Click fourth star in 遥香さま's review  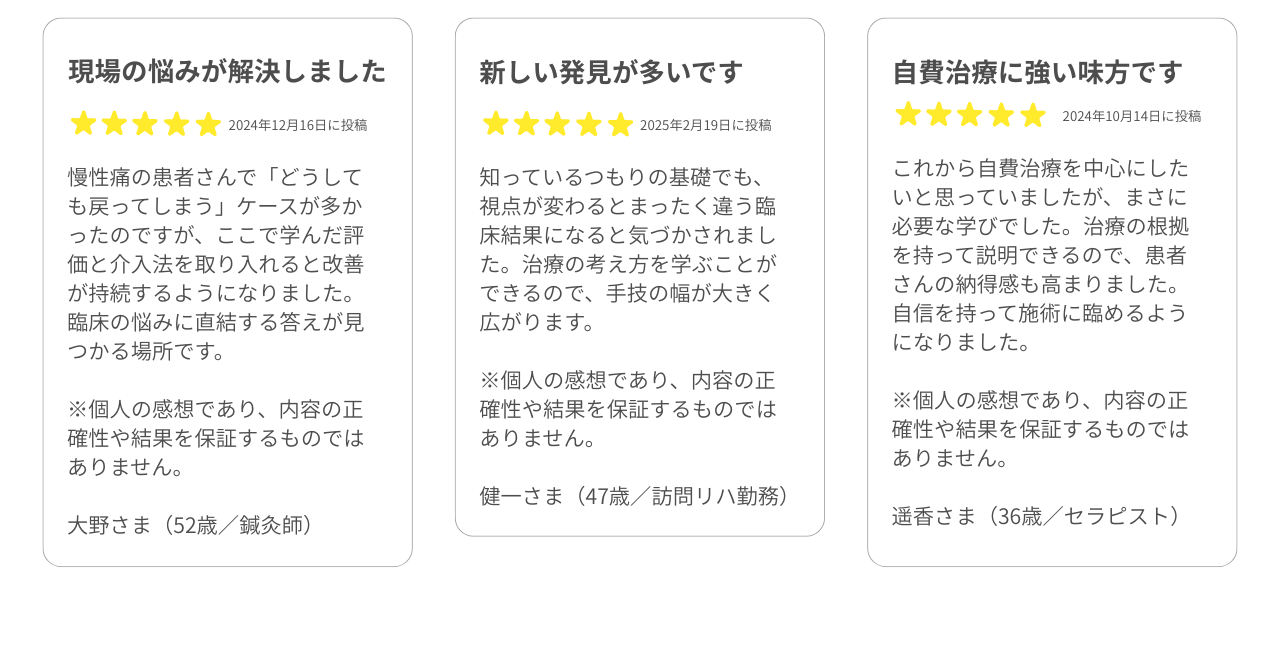1001,115
